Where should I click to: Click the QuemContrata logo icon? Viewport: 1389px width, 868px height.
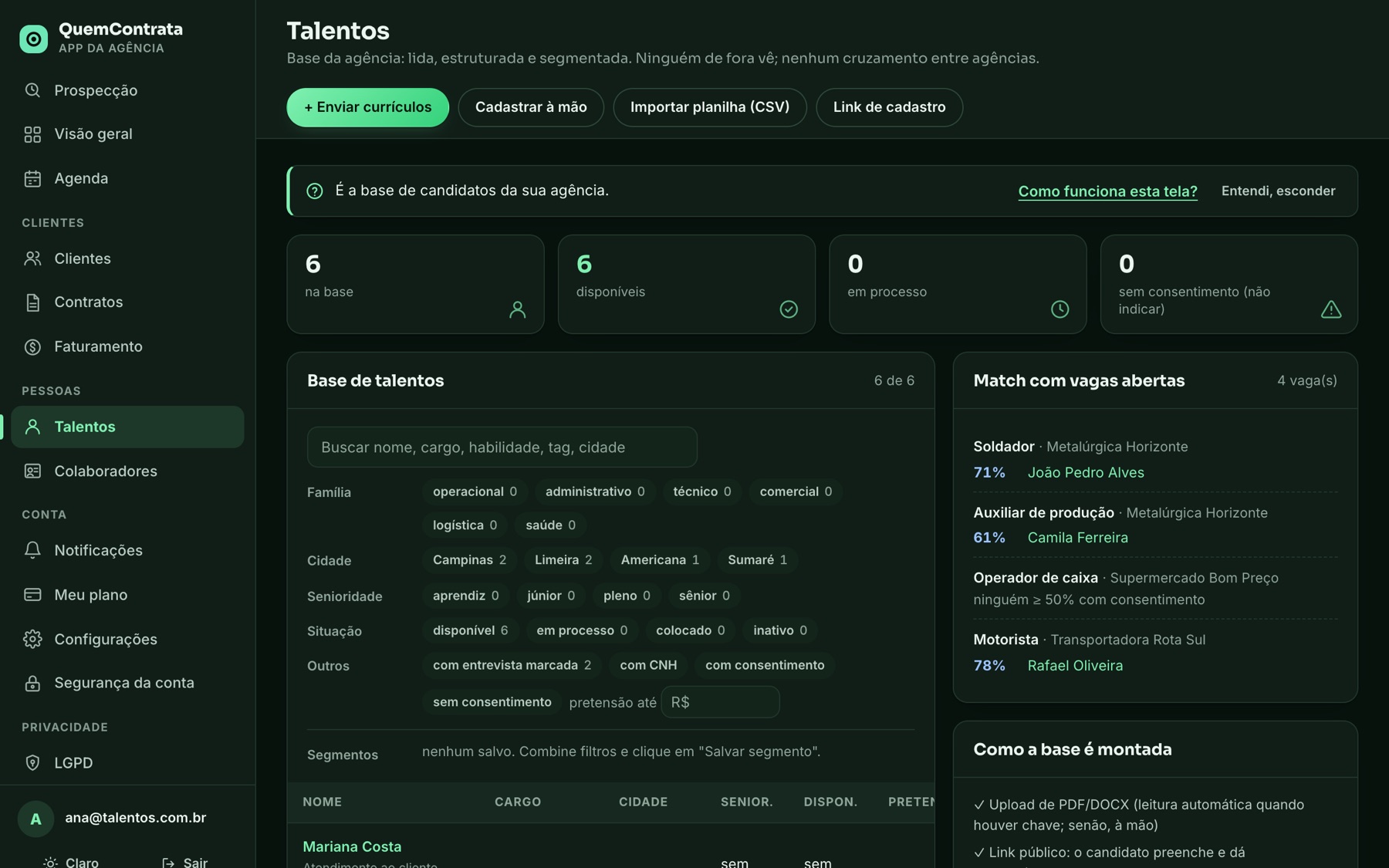coord(33,39)
